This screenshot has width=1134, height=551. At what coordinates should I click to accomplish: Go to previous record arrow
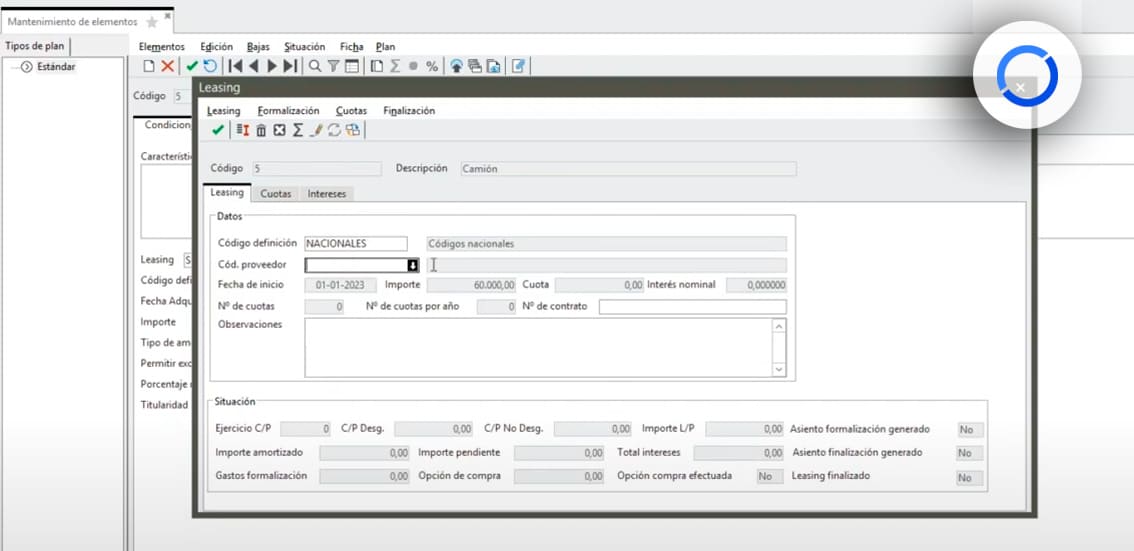click(x=253, y=67)
